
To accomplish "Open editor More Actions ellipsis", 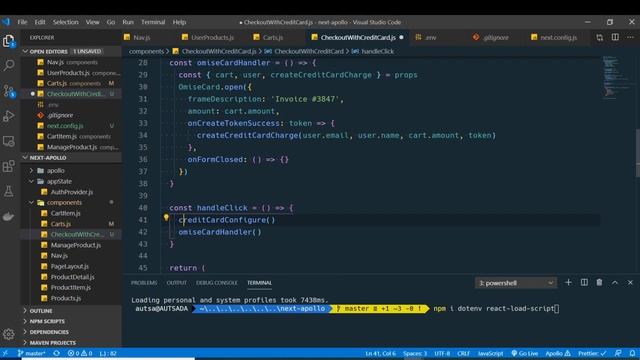I will pyautogui.click(x=630, y=38).
